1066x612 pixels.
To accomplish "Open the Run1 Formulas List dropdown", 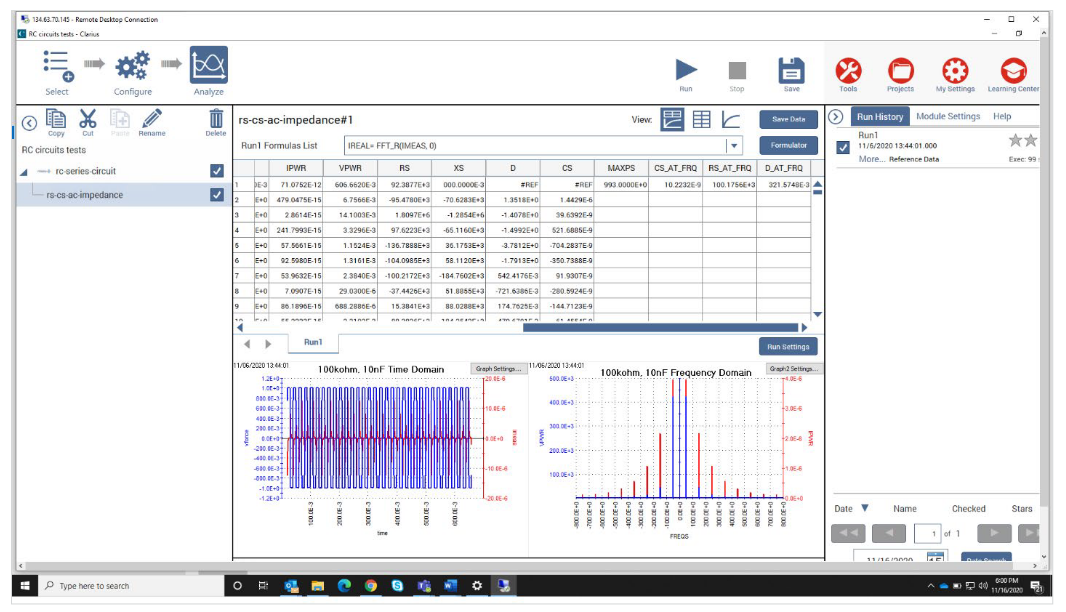I will click(x=734, y=145).
